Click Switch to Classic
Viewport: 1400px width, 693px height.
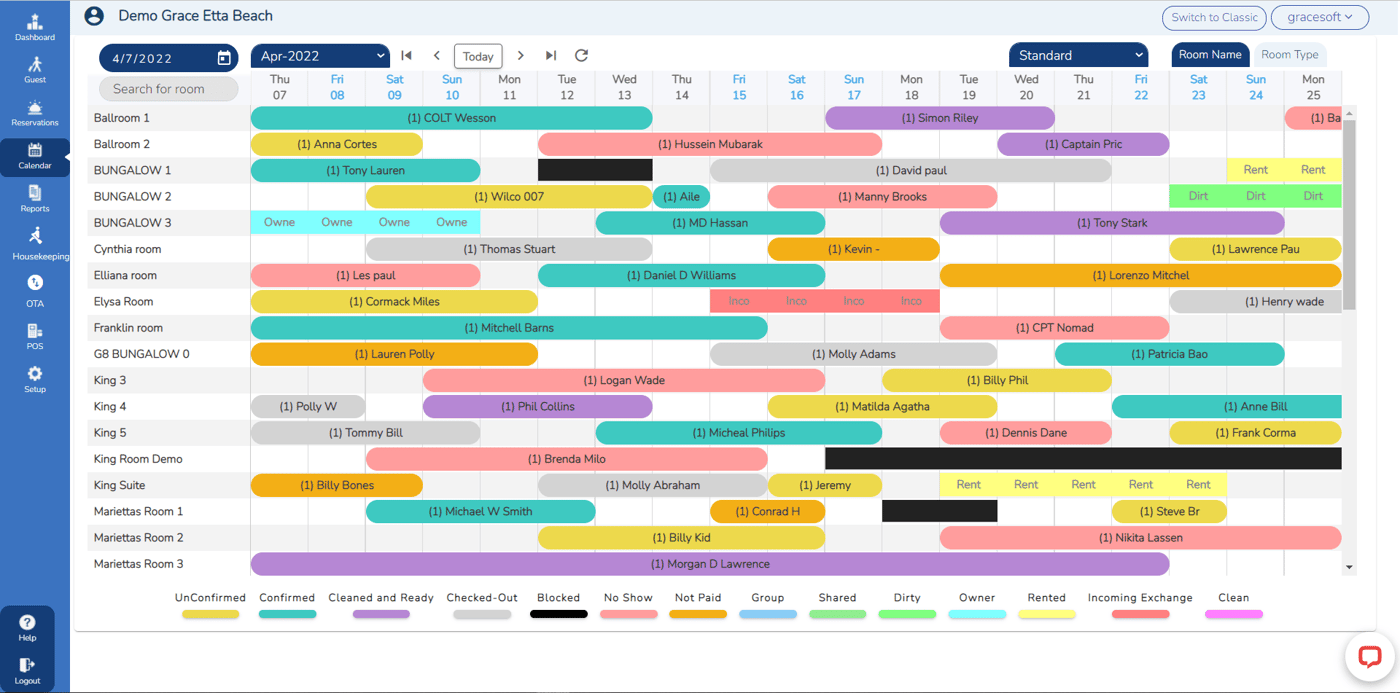1213,17
